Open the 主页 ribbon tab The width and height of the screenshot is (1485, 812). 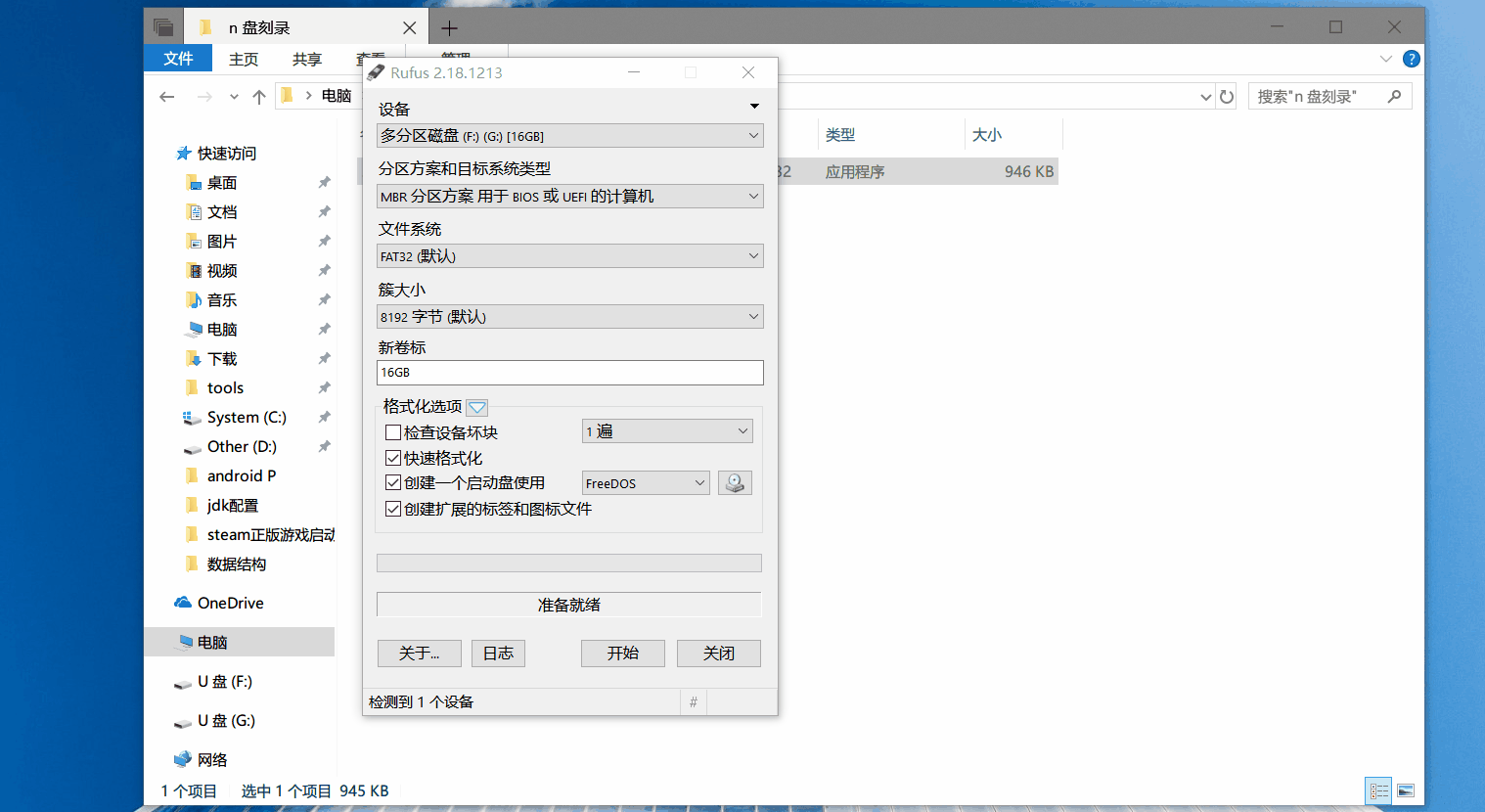point(244,59)
